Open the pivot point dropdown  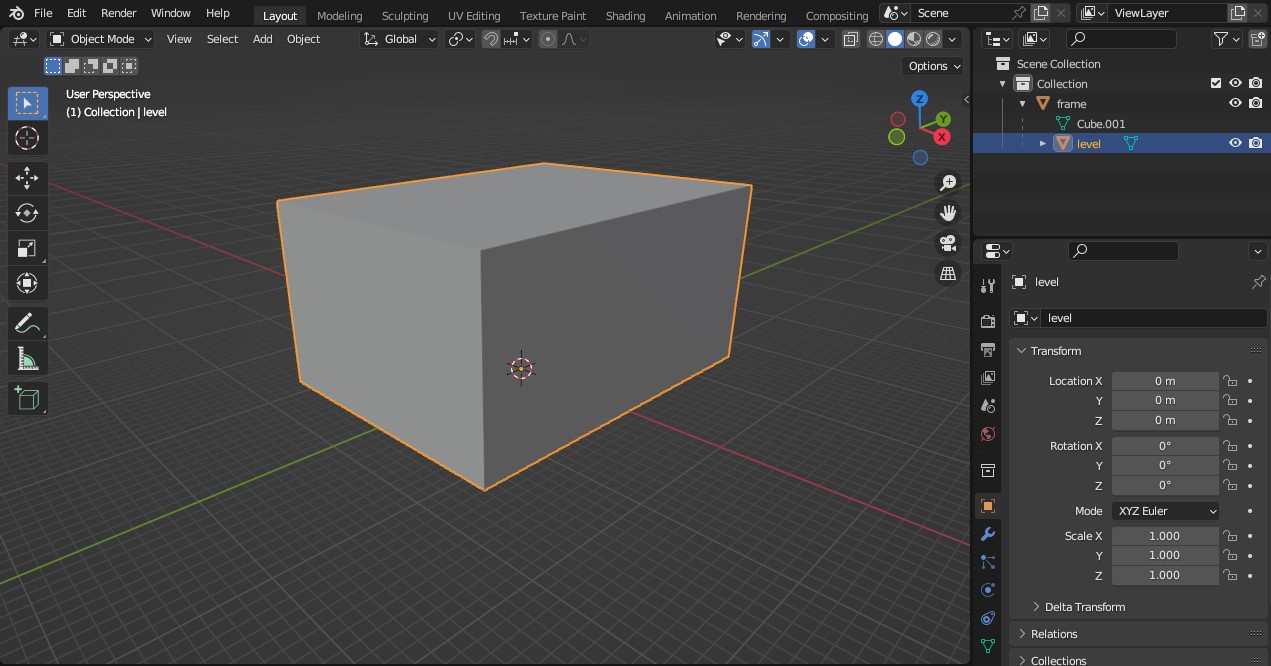pos(461,39)
